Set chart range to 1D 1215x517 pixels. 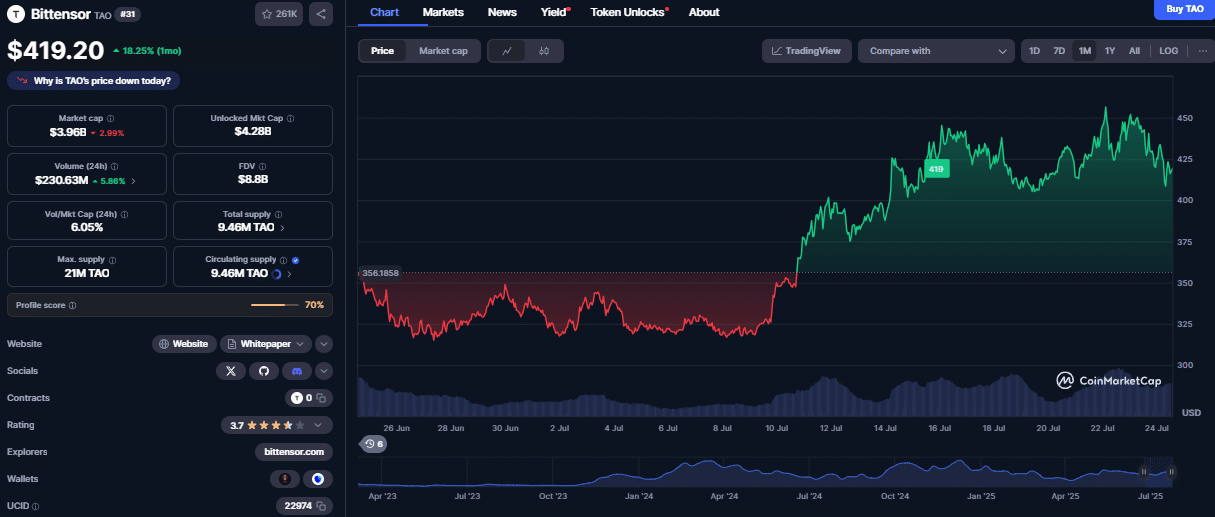click(x=1034, y=51)
